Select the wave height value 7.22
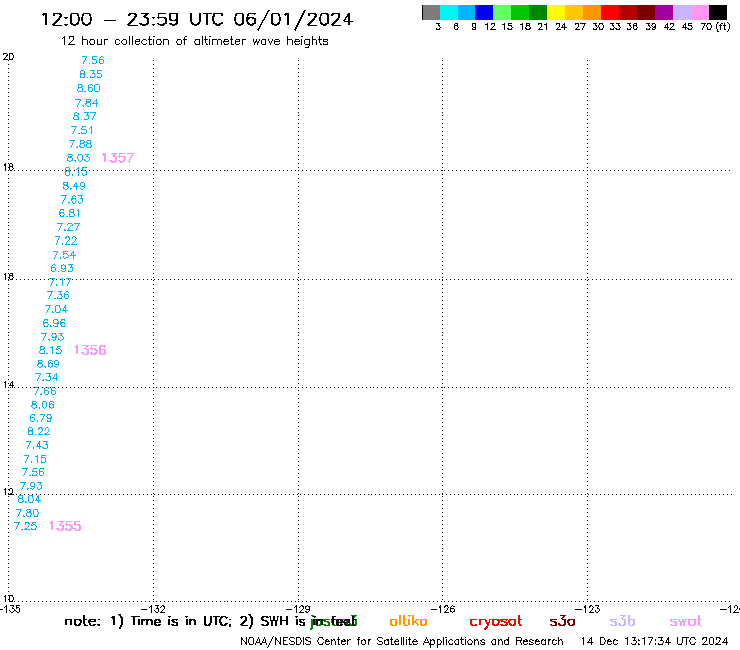Image resolution: width=740 pixels, height=650 pixels. (x=66, y=241)
